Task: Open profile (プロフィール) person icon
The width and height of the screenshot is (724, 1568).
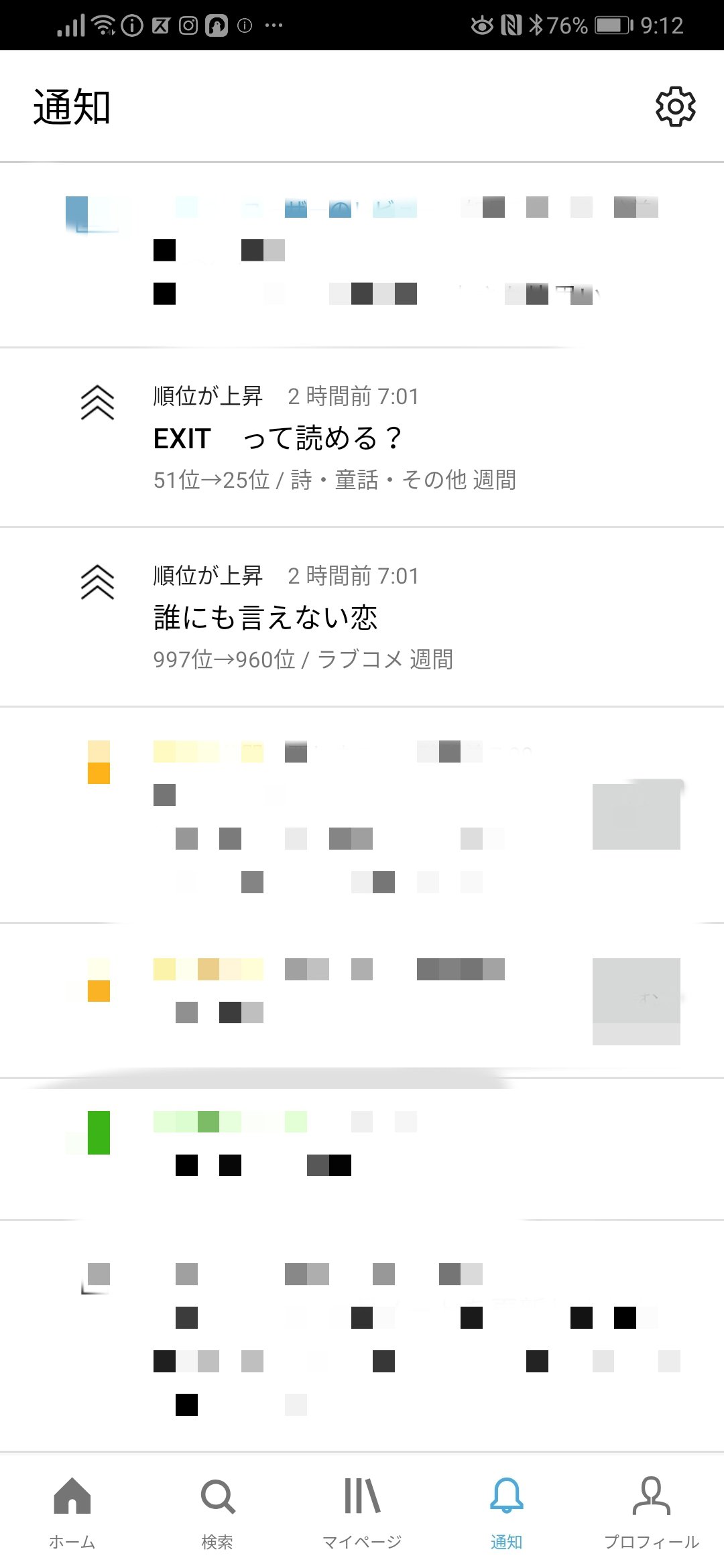Action: coord(651,1496)
